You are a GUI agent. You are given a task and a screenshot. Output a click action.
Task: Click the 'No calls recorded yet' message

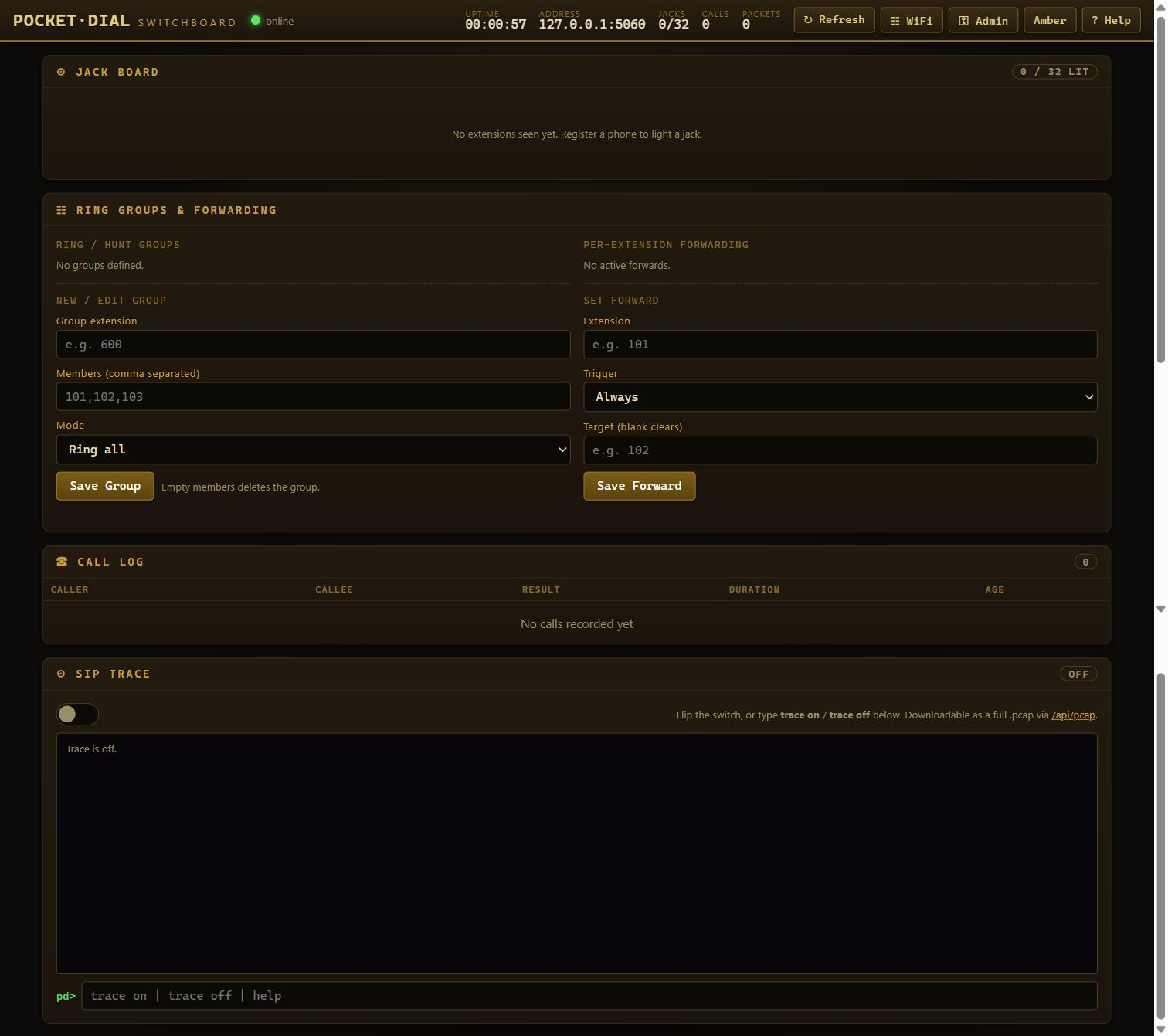[x=576, y=624]
